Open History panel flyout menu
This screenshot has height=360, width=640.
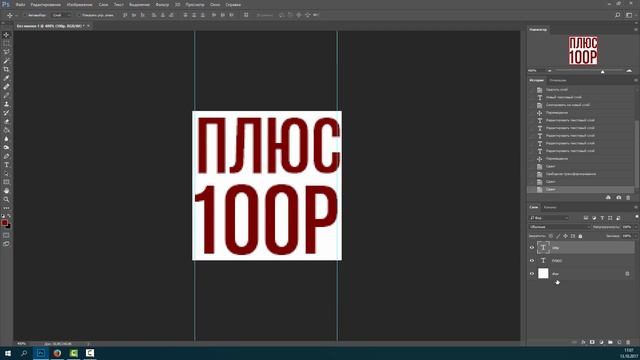[x=636, y=80]
